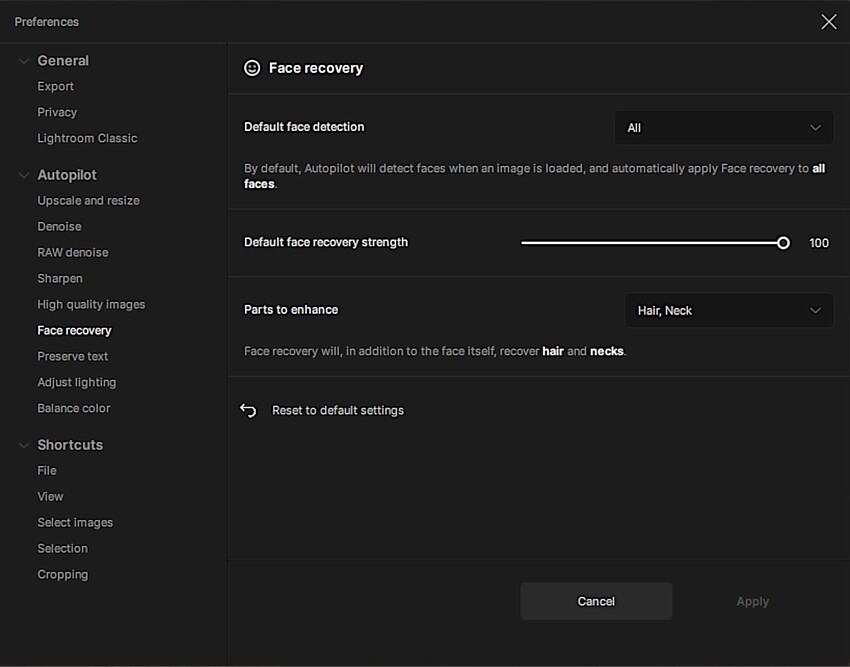850x667 pixels.
Task: Collapse the Shortcuts section chevron
Action: click(23, 445)
